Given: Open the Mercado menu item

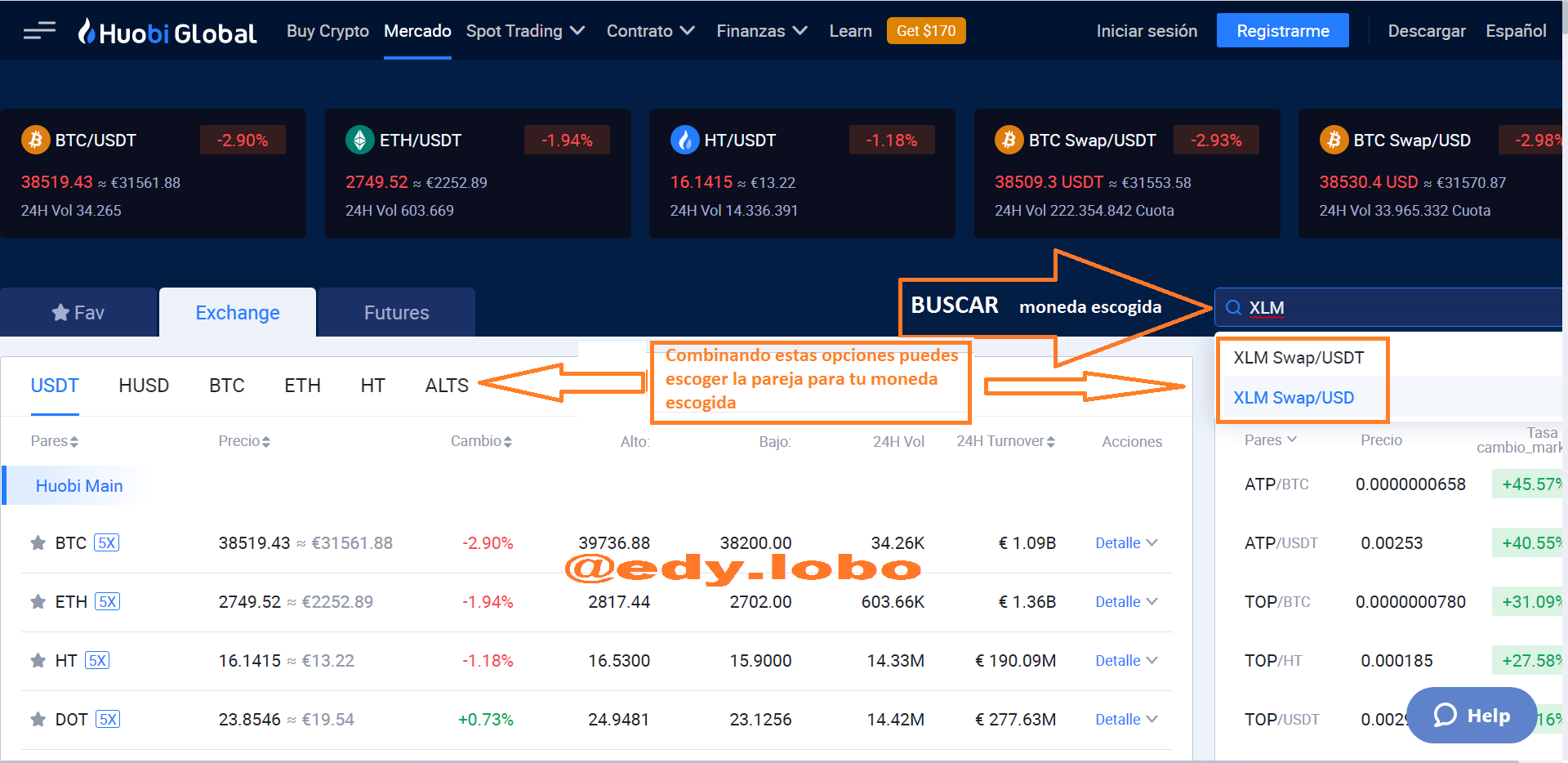Looking at the screenshot, I should (417, 31).
